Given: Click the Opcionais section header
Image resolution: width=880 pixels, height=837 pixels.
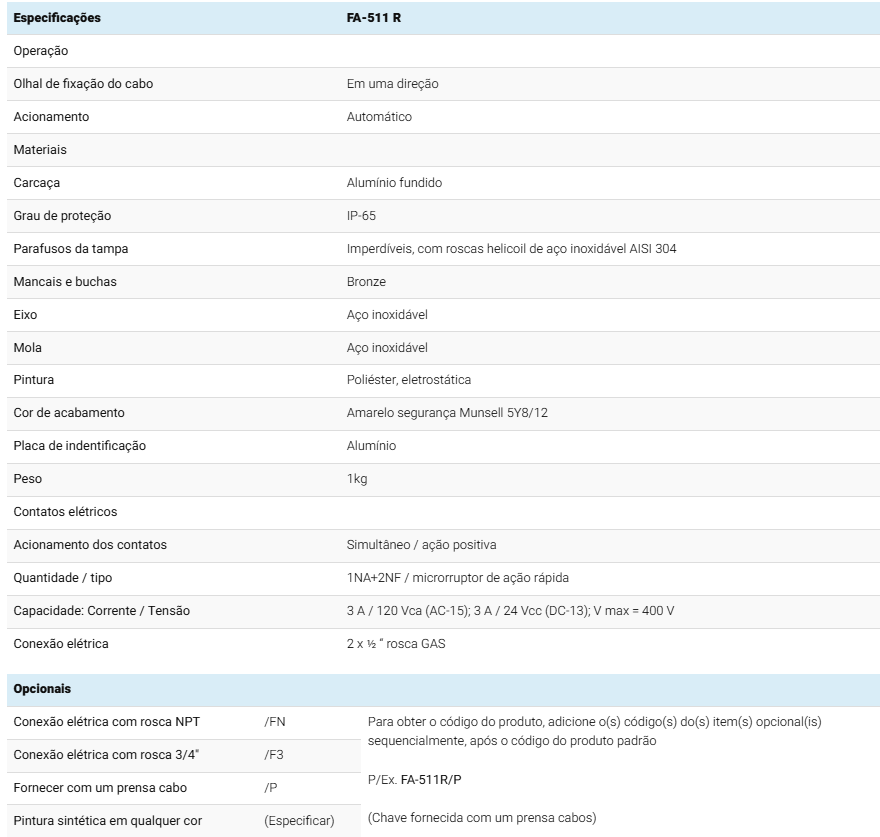Looking at the screenshot, I should pos(42,689).
